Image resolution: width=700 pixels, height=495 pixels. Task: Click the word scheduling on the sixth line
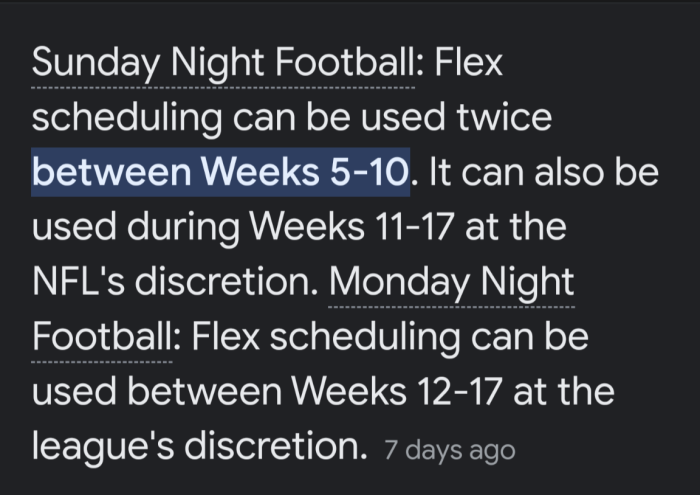(x=365, y=338)
